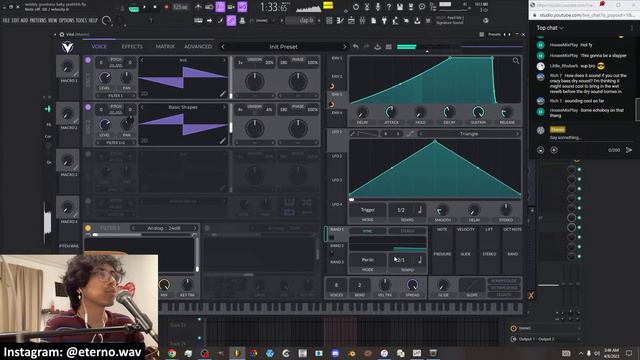Click the envelope SUSTAIN knob
Viewport: 640px width, 360px height.
click(478, 111)
